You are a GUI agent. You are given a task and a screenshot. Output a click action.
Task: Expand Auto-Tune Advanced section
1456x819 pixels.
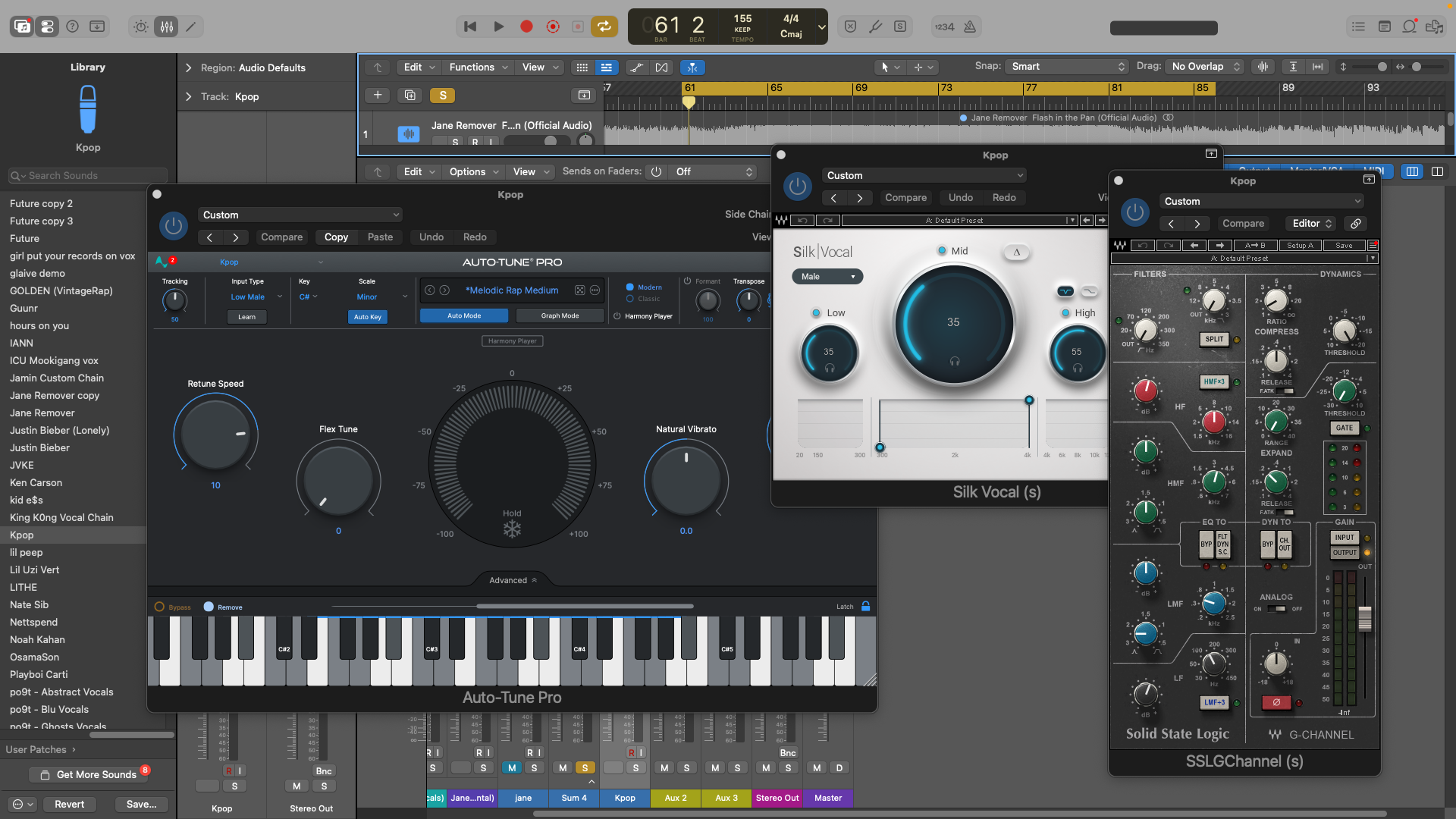pyautogui.click(x=513, y=580)
